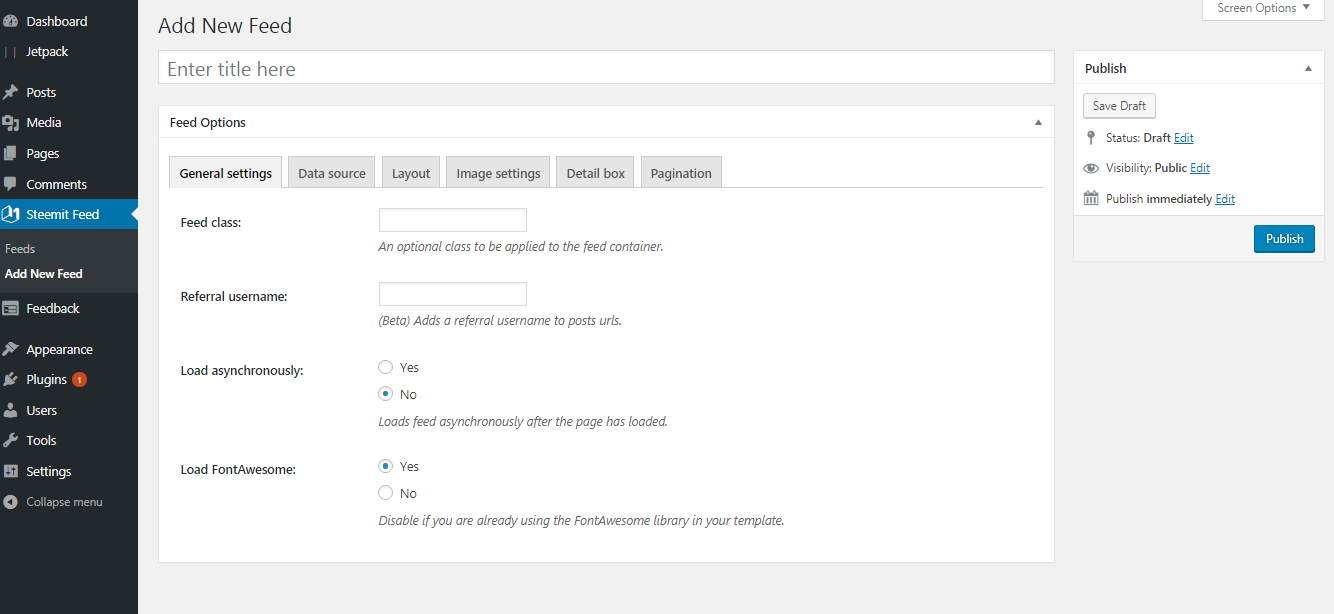This screenshot has height=614, width=1334.
Task: Click the Collapse menu arrow icon
Action: click(x=10, y=502)
